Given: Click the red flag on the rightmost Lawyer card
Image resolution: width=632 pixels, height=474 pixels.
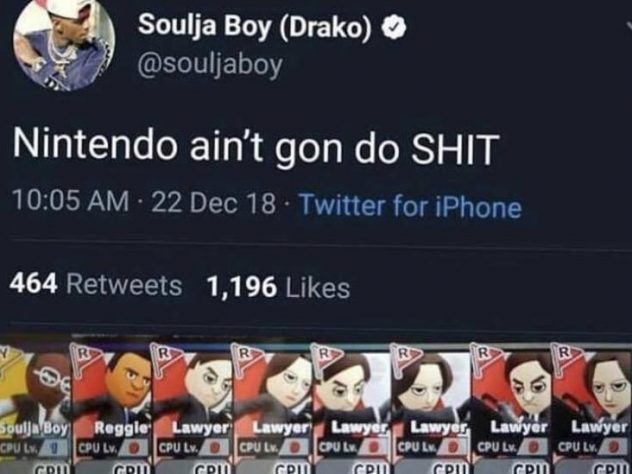Looking at the screenshot, I should [568, 358].
